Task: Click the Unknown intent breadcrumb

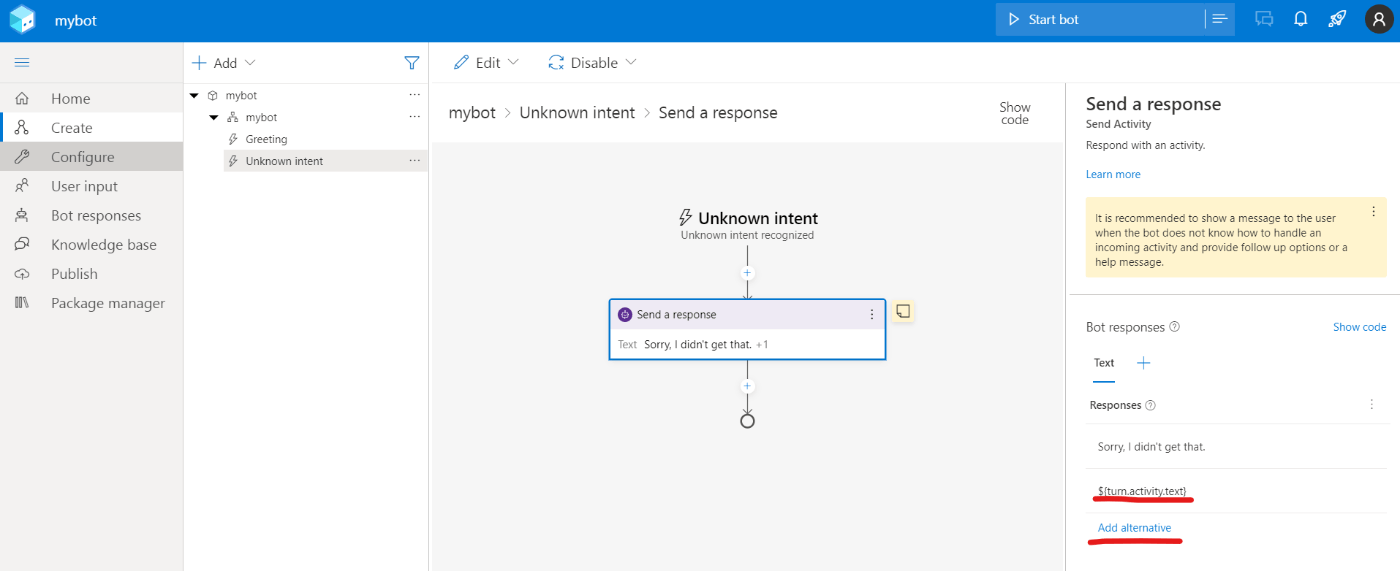Action: coord(577,113)
